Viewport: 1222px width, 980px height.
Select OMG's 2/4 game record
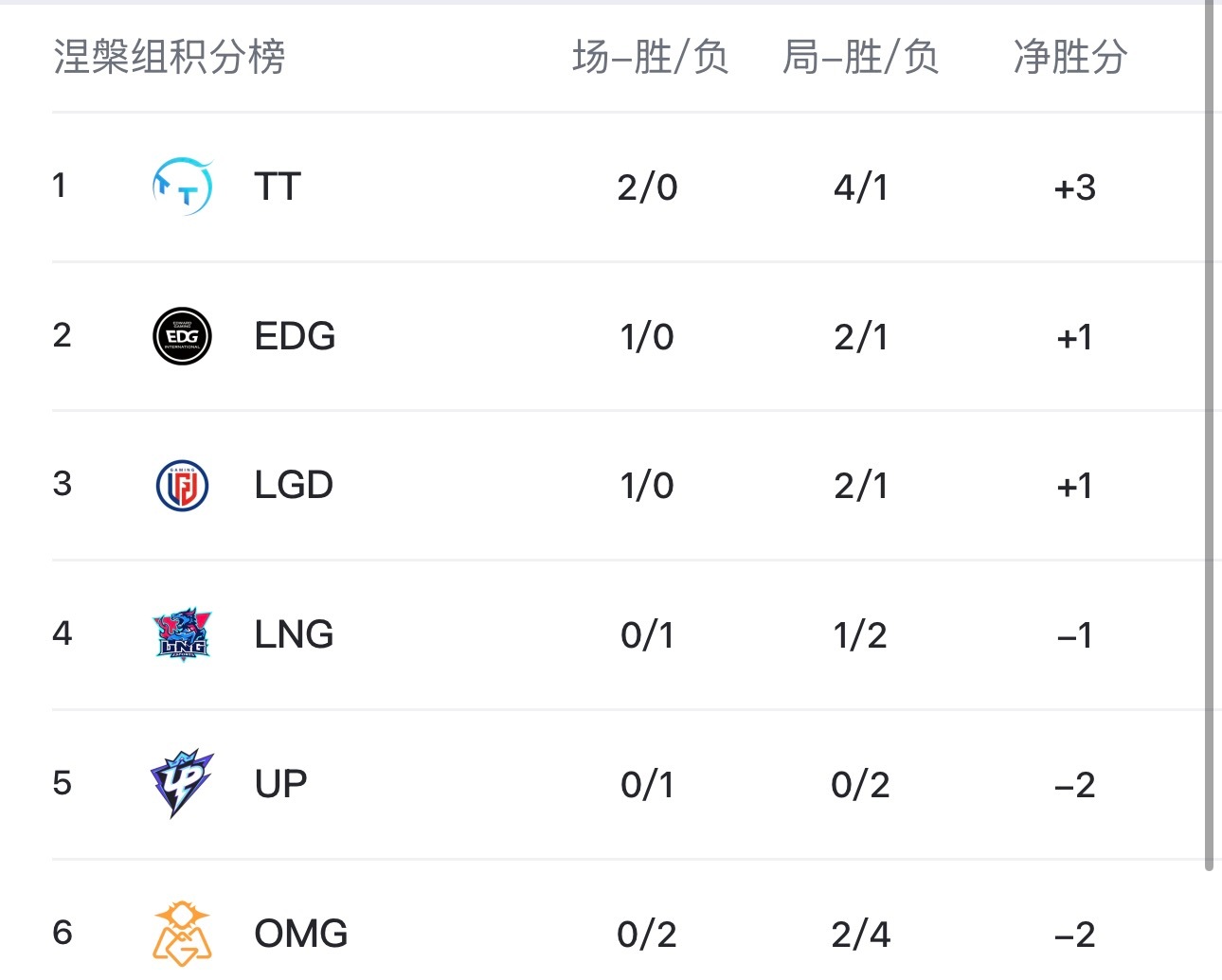tap(860, 935)
